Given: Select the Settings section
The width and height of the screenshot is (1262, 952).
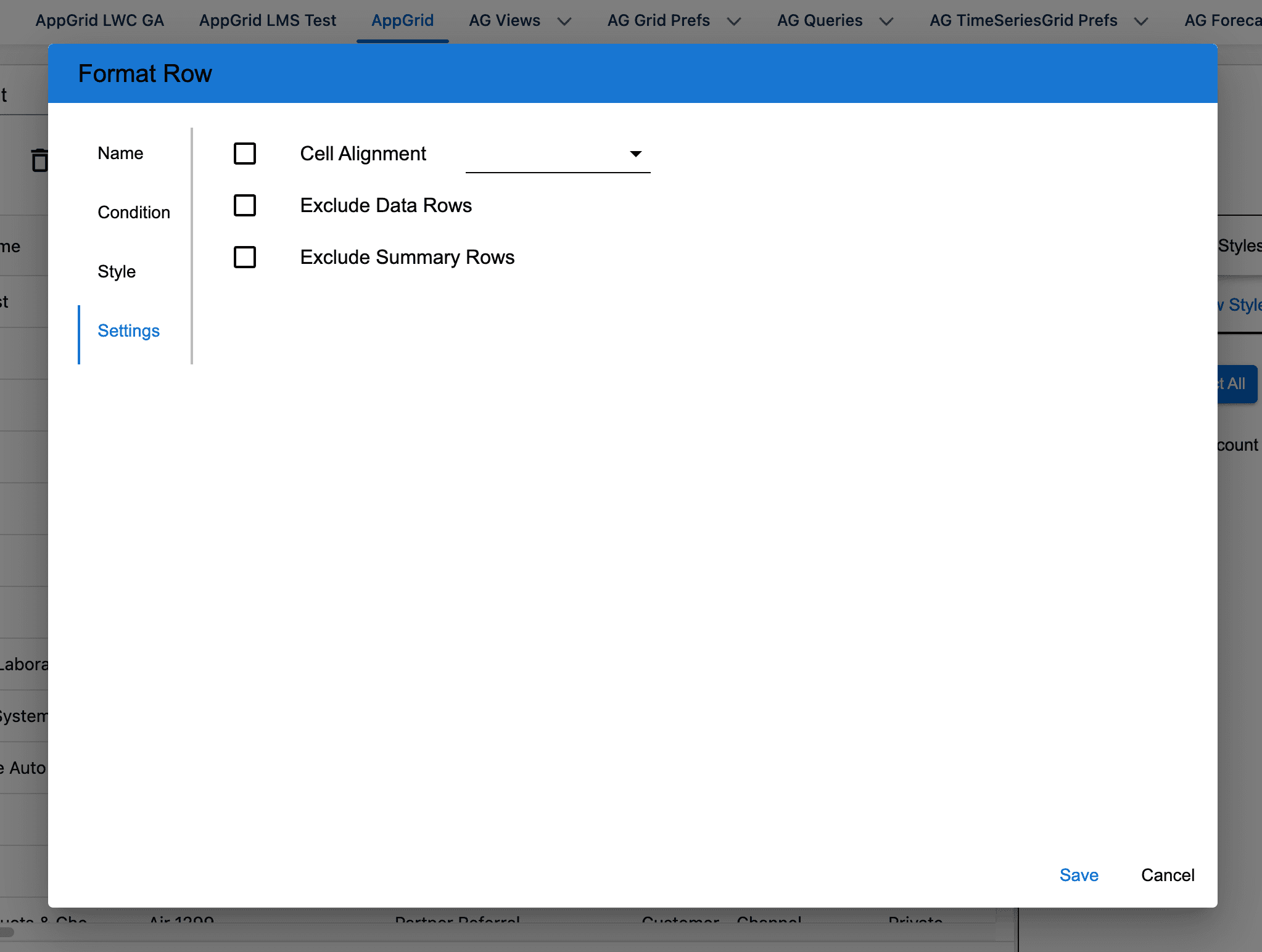Looking at the screenshot, I should click(128, 330).
